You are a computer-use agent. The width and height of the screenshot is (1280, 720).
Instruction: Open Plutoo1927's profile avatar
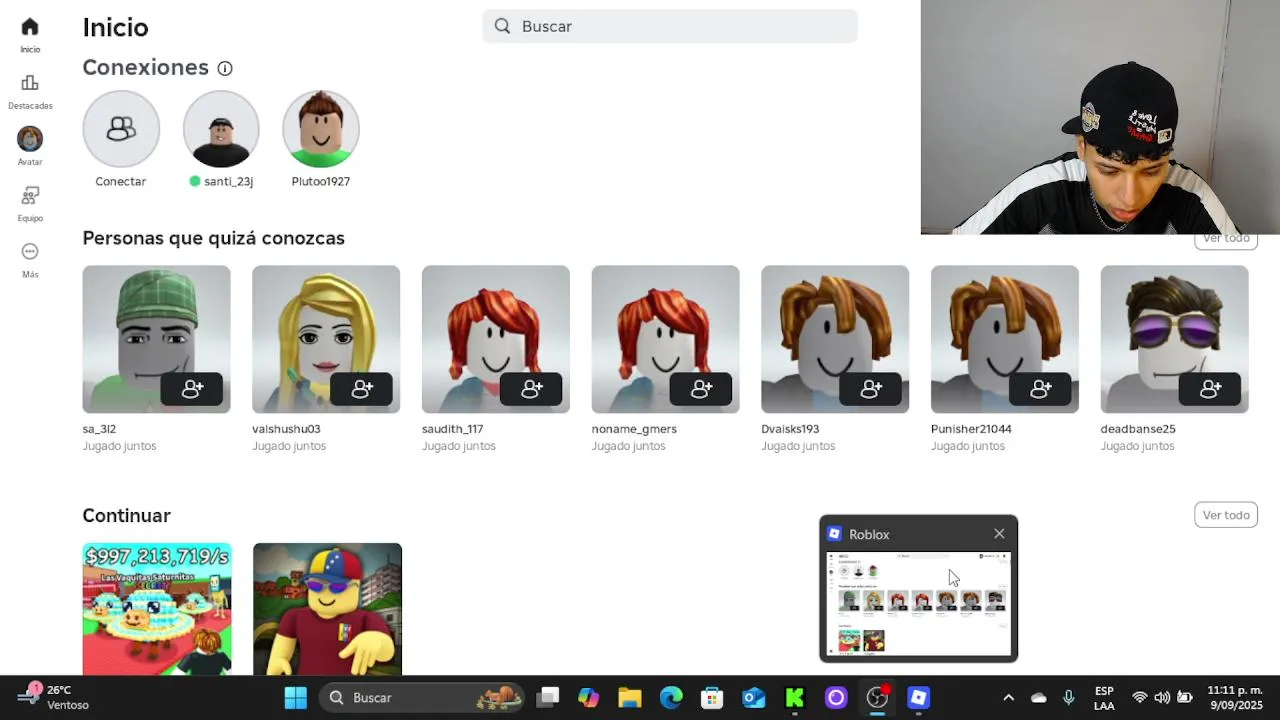pos(321,129)
